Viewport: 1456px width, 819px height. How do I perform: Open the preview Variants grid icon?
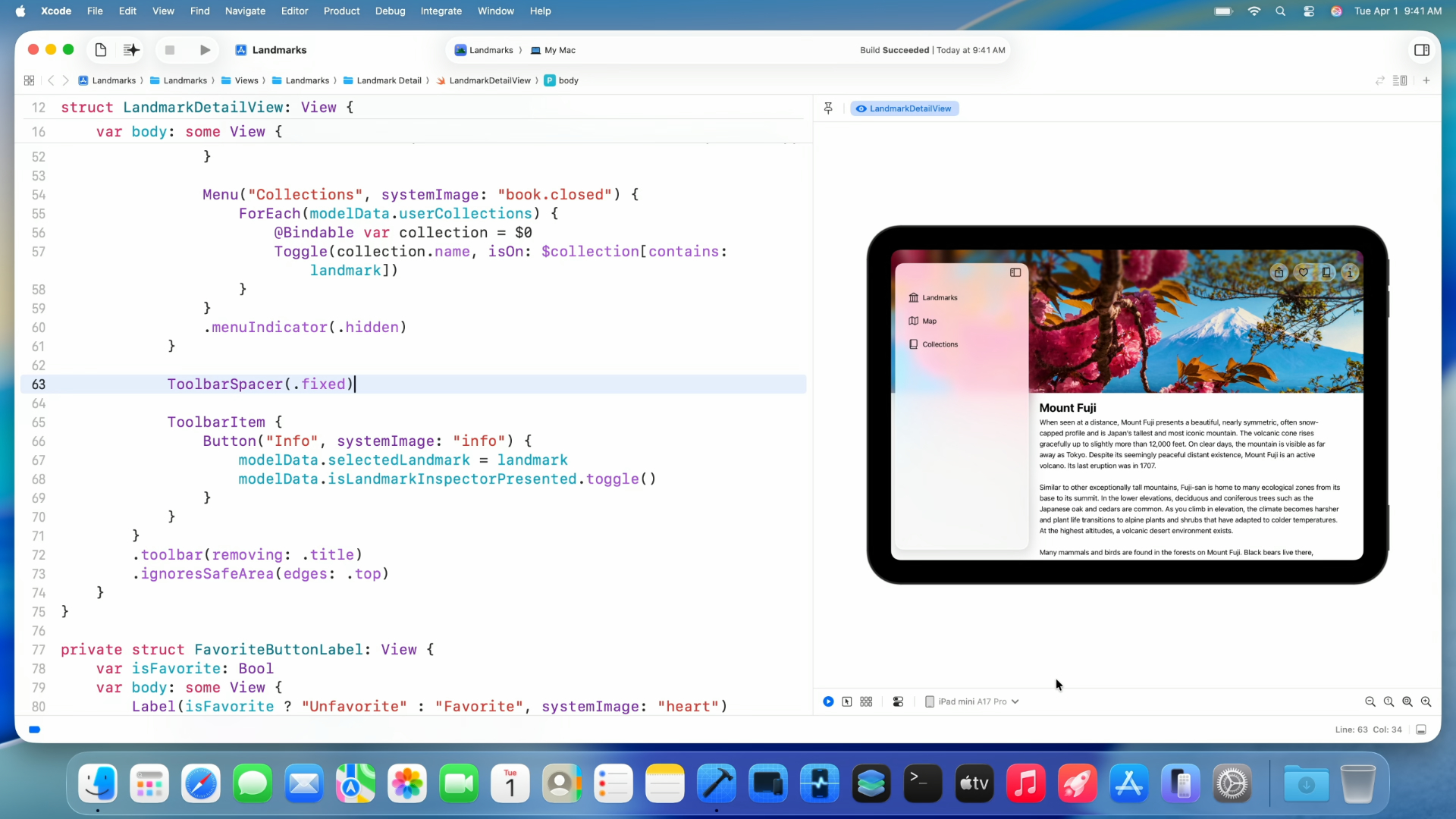click(866, 701)
